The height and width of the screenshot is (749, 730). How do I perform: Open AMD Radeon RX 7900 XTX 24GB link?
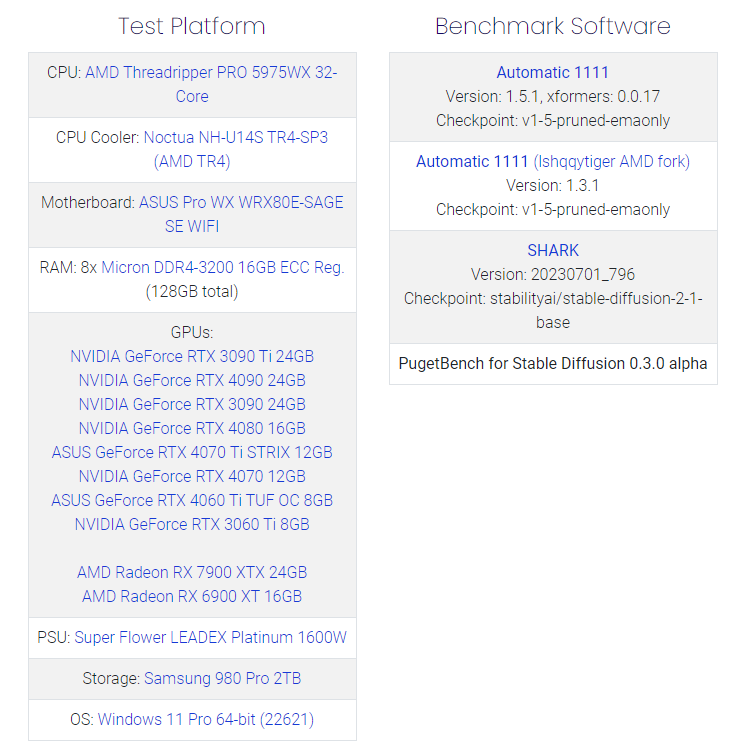(192, 572)
